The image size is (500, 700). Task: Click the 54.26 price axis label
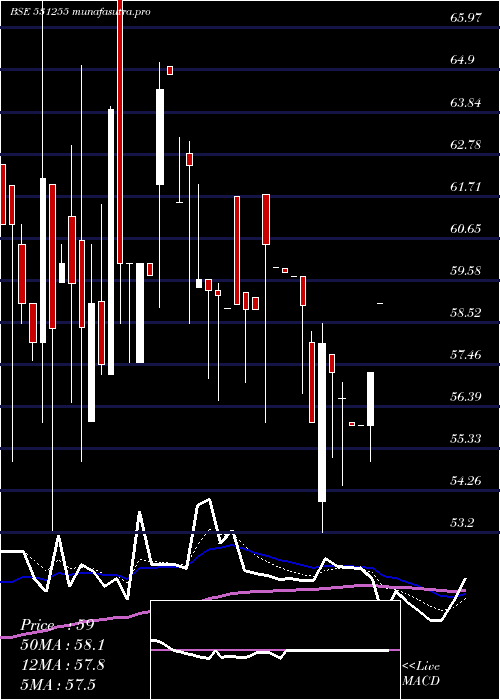coord(466,481)
